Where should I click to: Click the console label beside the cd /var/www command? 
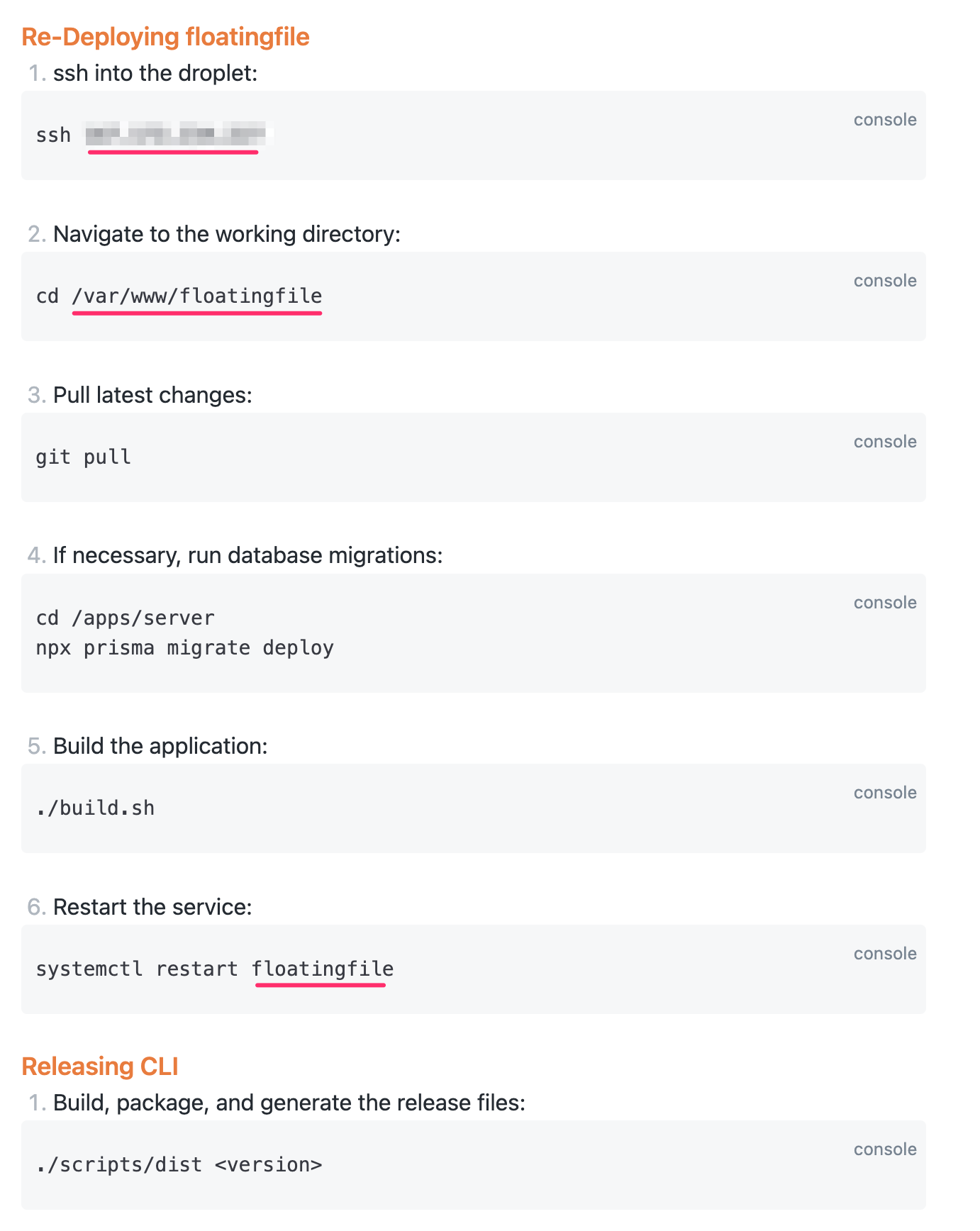click(x=884, y=281)
